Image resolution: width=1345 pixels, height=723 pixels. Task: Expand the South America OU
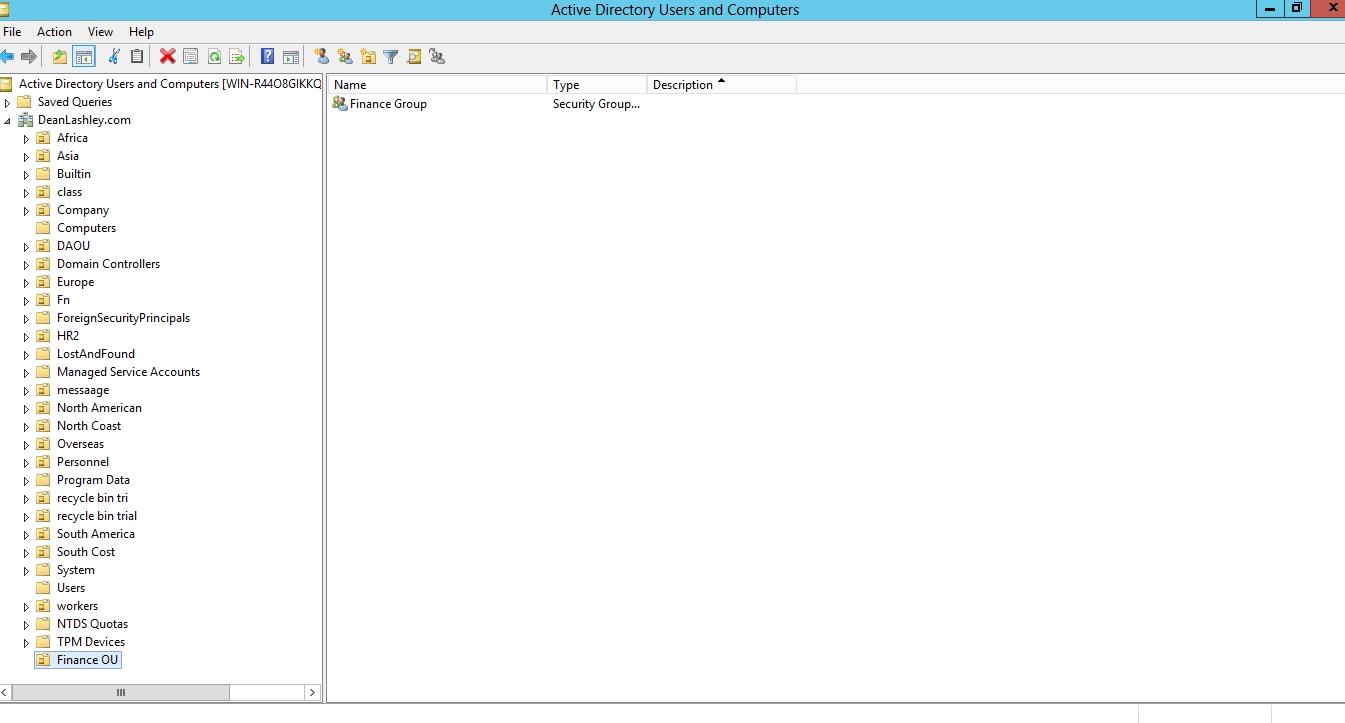click(x=27, y=534)
